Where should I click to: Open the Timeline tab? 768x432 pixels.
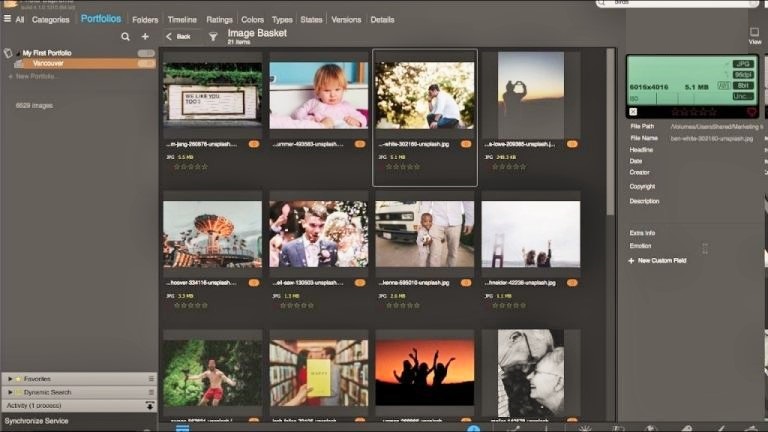(182, 20)
